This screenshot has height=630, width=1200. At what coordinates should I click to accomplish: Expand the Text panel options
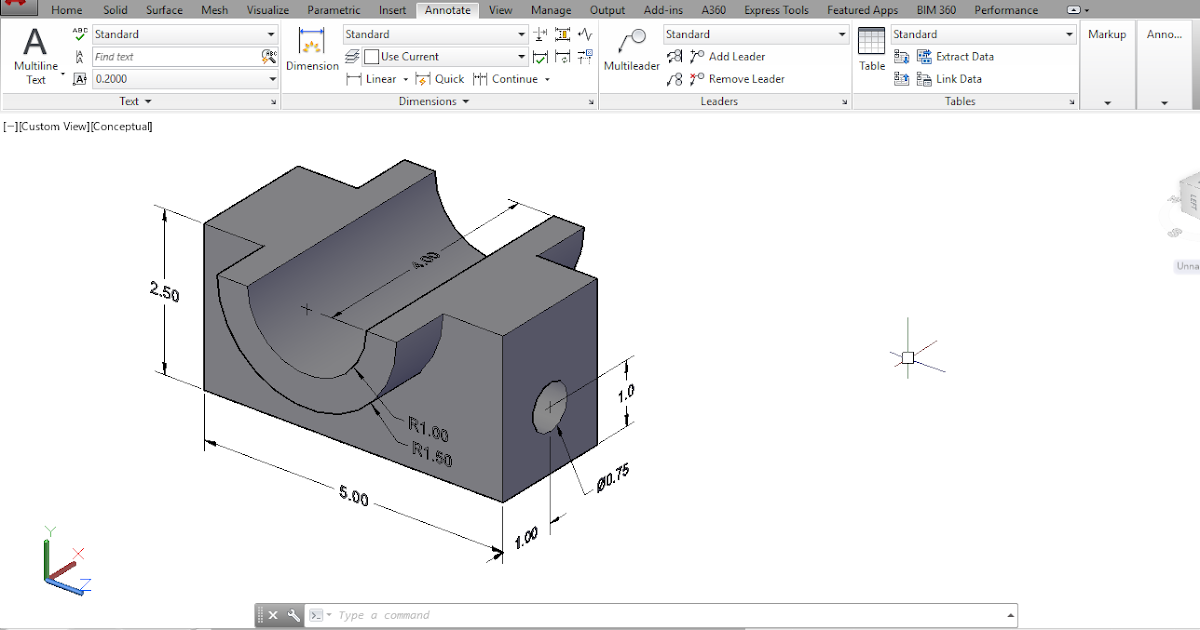coord(134,101)
